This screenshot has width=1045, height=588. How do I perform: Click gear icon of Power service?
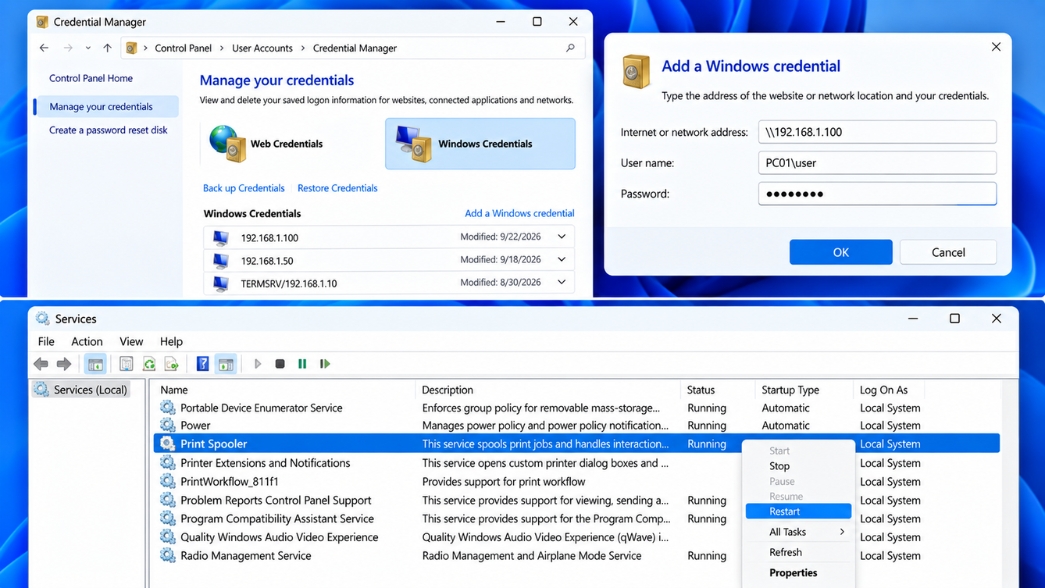coord(167,425)
